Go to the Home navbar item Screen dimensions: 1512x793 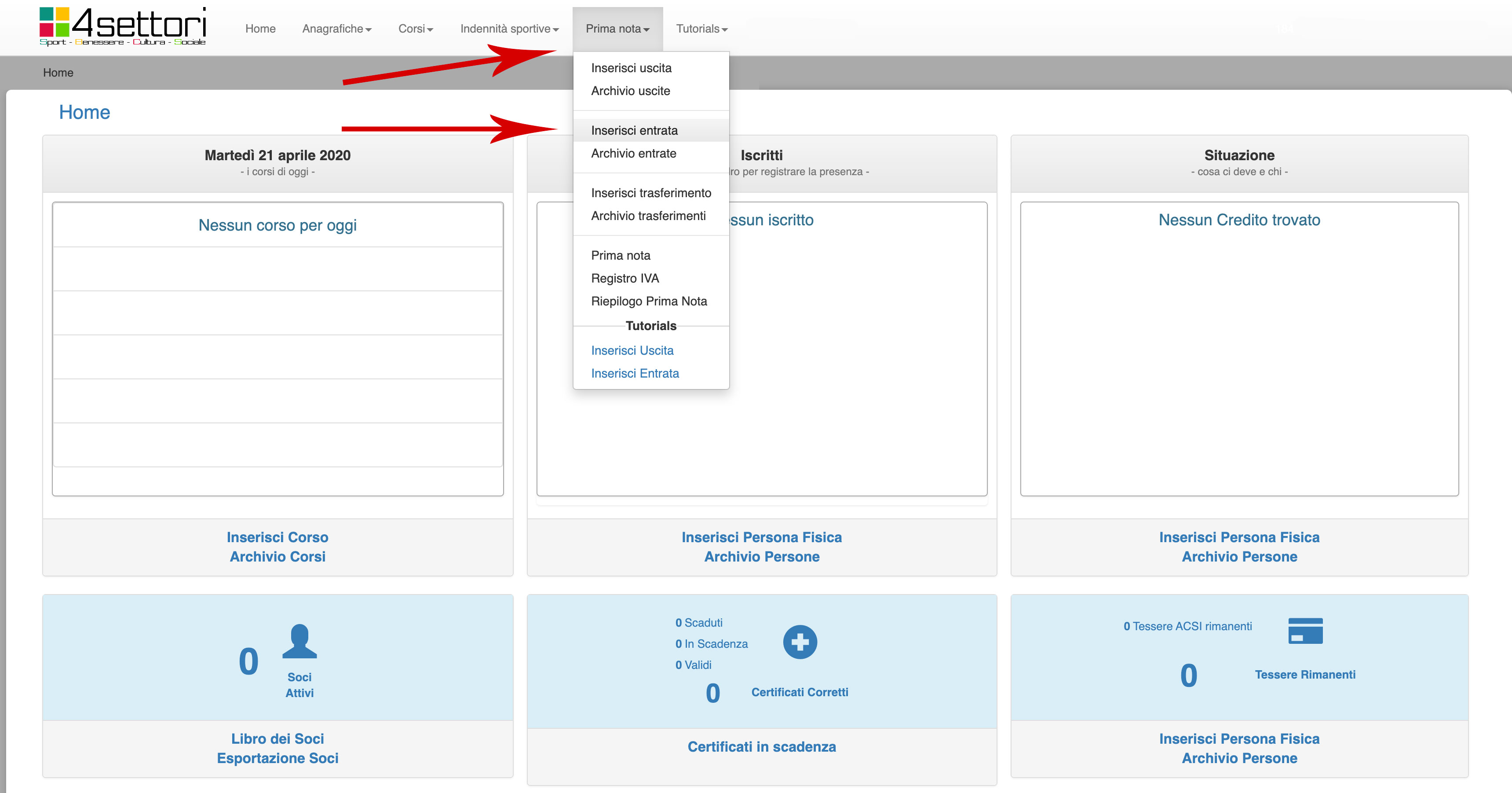click(260, 29)
